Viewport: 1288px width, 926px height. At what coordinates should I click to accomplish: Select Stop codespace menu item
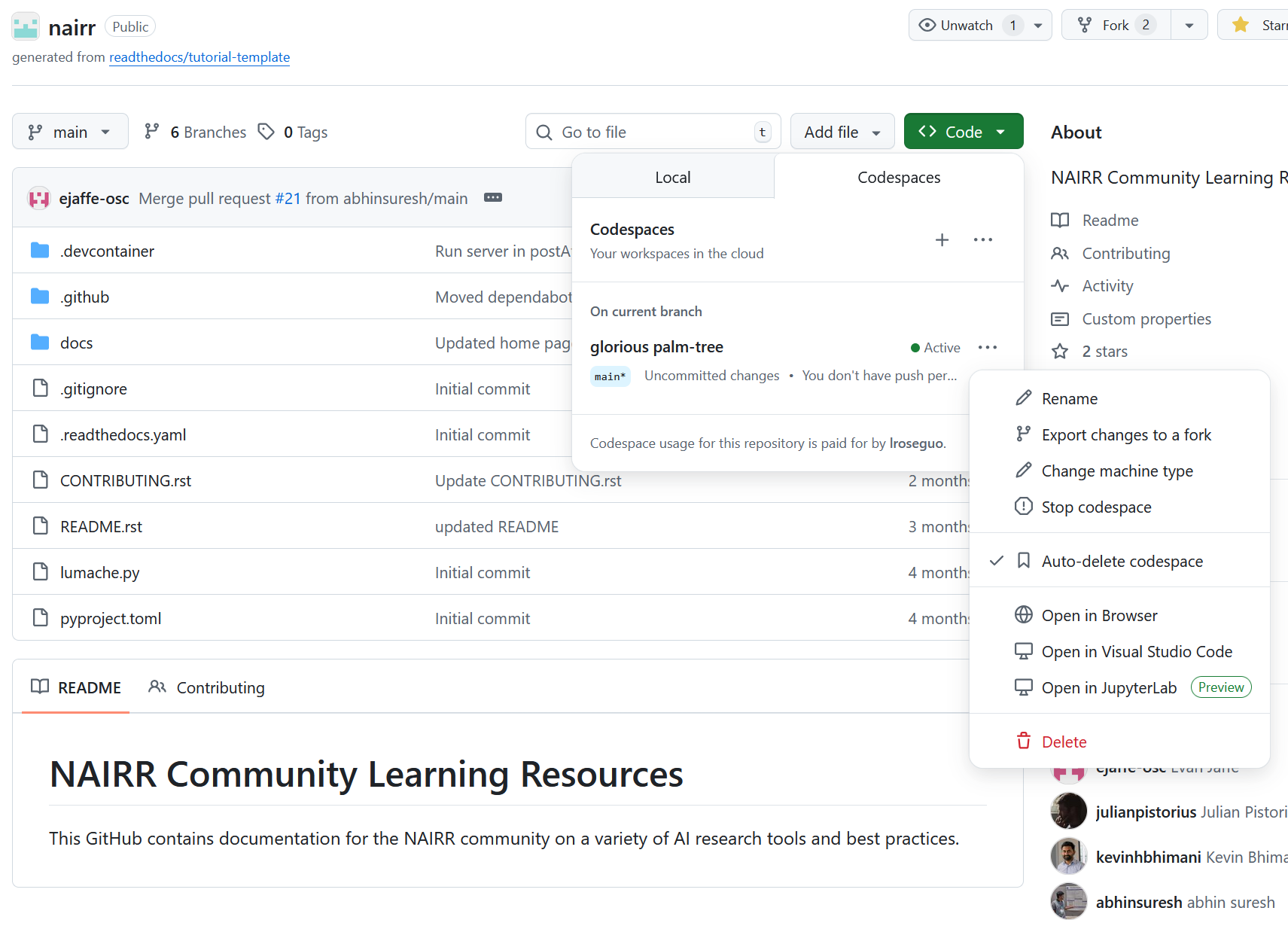click(x=1119, y=507)
